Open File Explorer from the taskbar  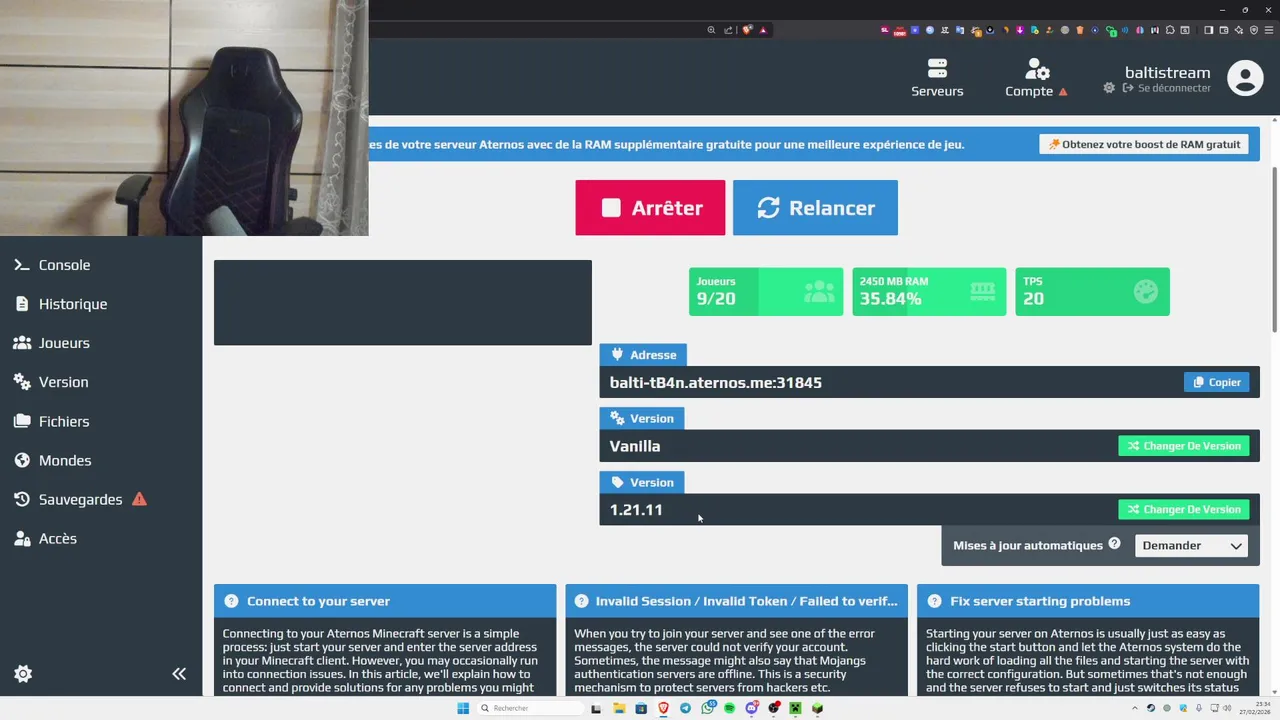click(x=619, y=708)
